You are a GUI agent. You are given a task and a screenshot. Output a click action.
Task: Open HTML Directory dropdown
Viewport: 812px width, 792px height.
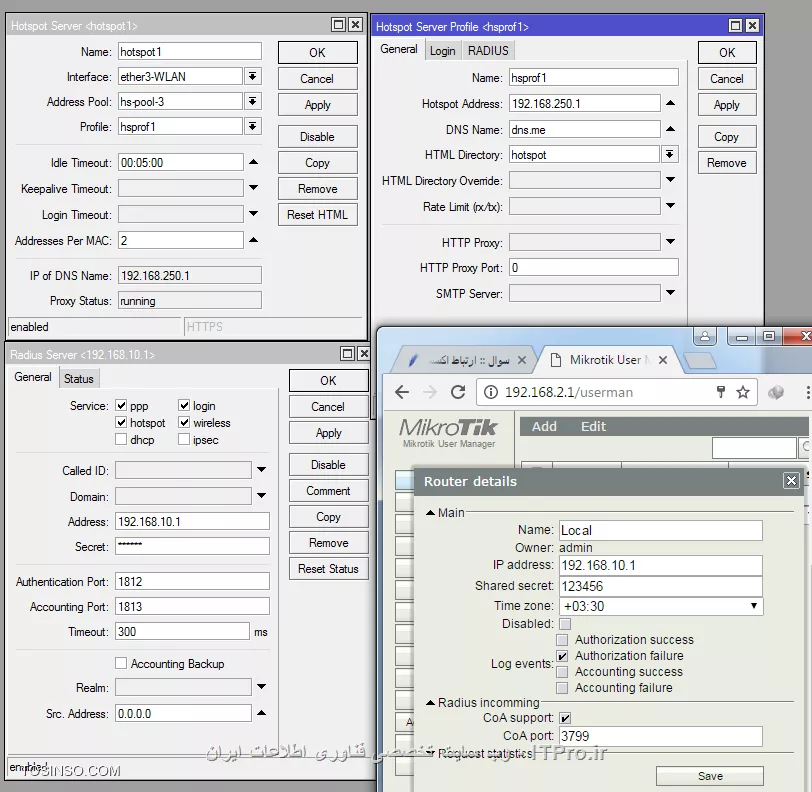pos(670,154)
